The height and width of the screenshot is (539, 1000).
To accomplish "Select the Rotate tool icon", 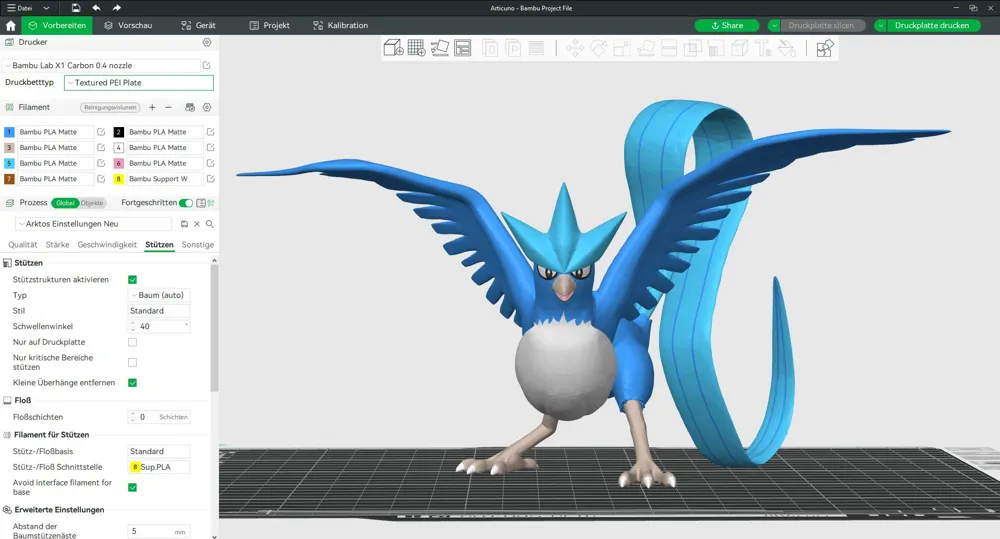I will [x=598, y=48].
